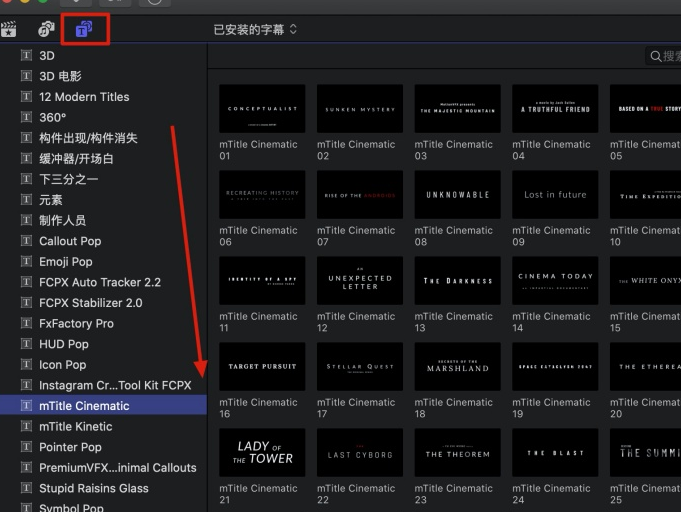The image size is (681, 512).
Task: Open the Photos and Audio sidebar icon
Action: [46, 29]
